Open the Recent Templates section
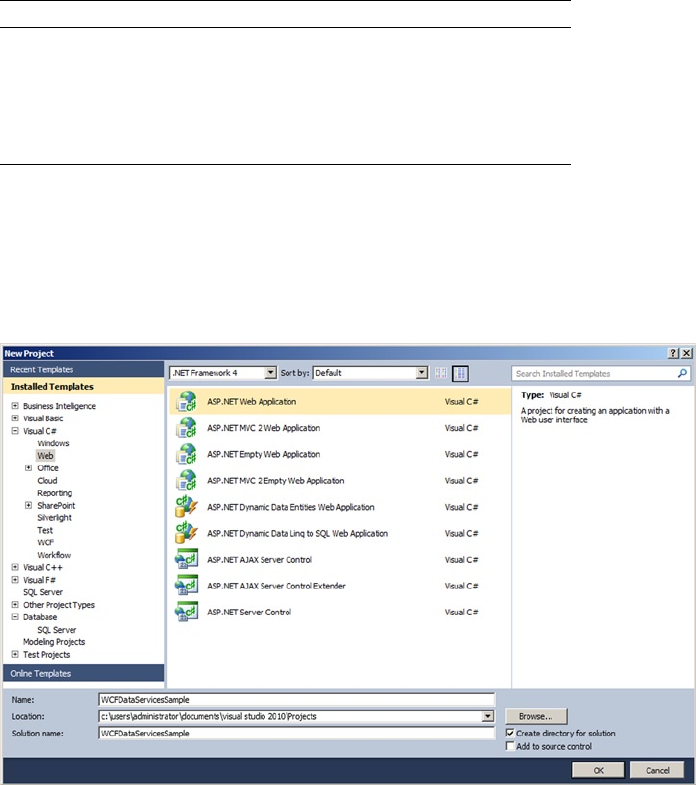The width and height of the screenshot is (696, 785). coord(83,369)
